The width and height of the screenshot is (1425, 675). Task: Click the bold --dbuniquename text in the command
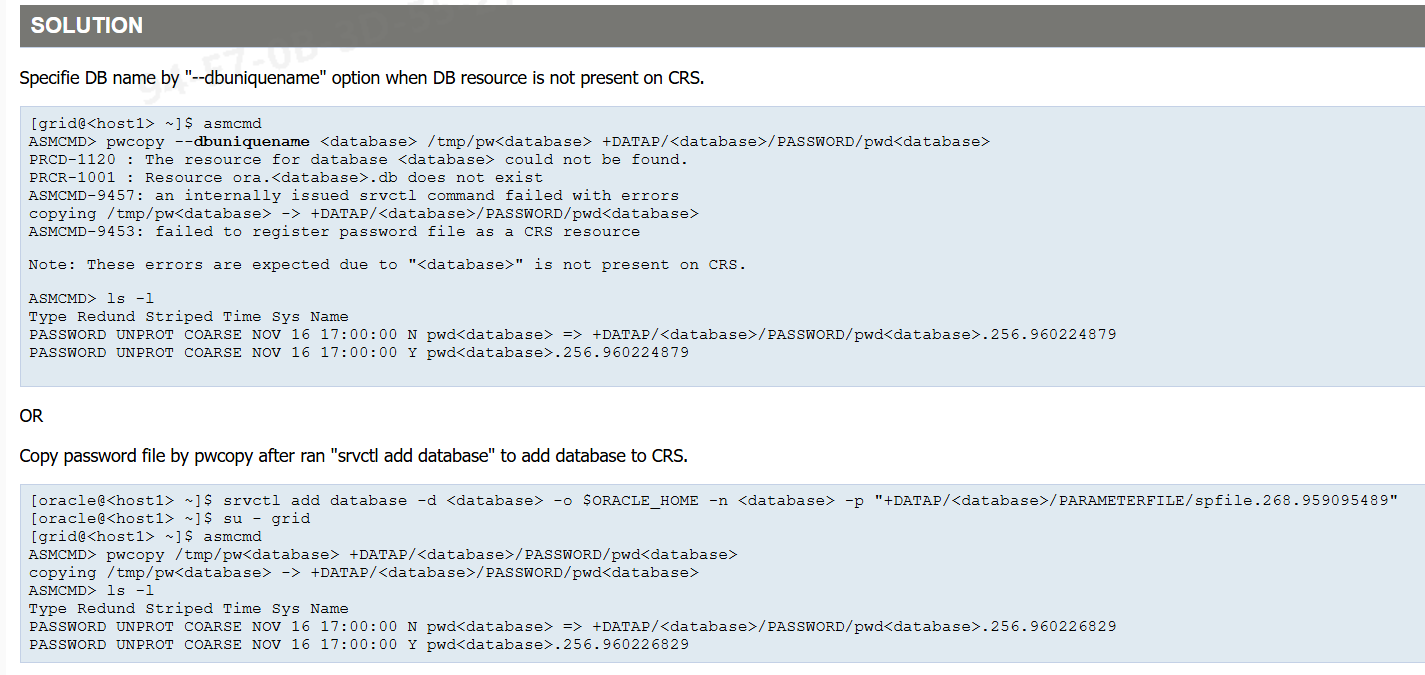tap(251, 142)
